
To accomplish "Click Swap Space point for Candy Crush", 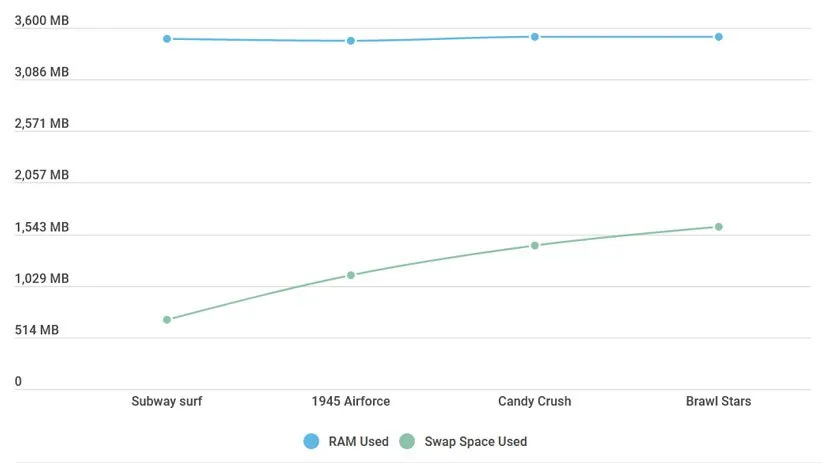I will [535, 245].
